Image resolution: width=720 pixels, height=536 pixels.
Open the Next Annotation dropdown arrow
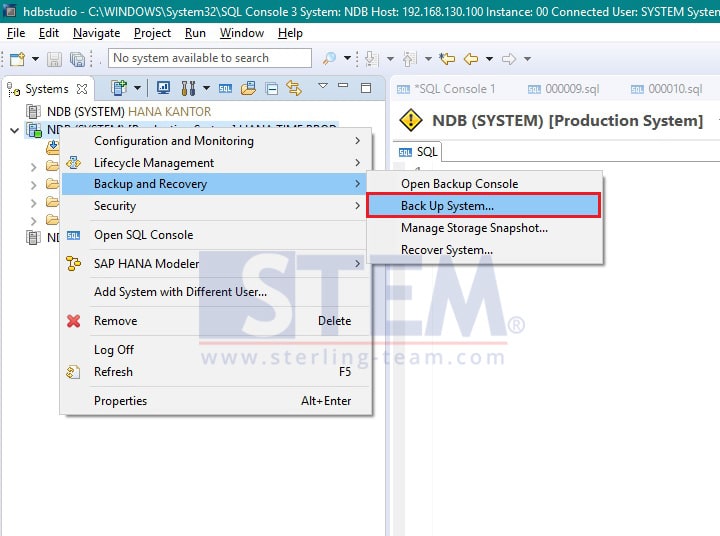[390, 59]
